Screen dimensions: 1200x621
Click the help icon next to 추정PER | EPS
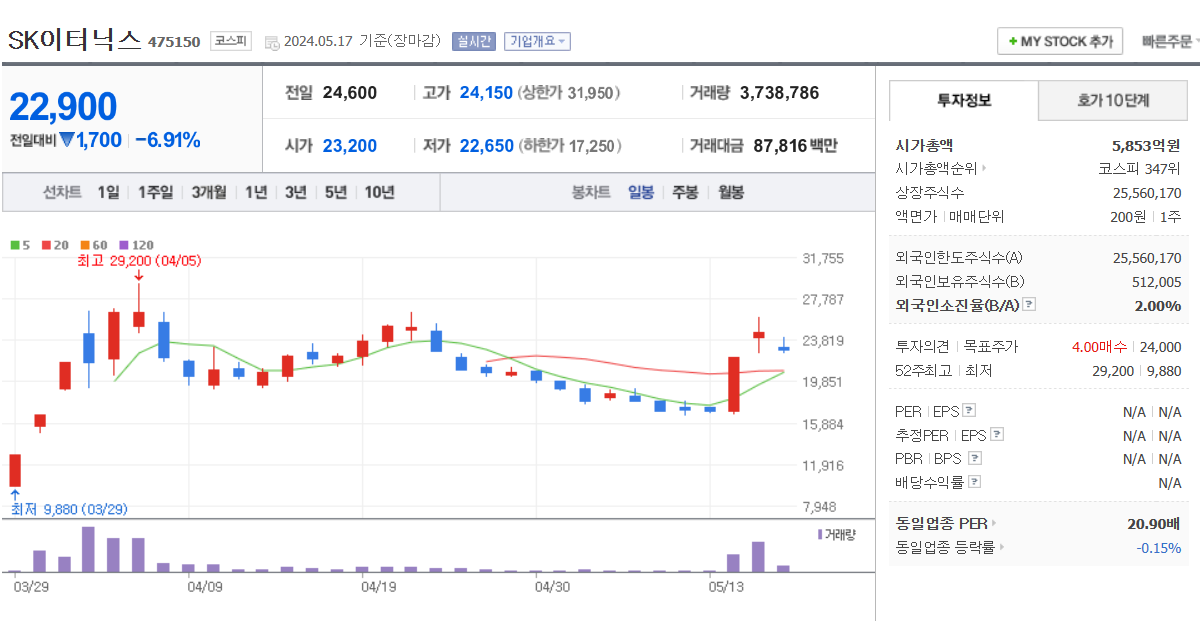[x=996, y=435]
